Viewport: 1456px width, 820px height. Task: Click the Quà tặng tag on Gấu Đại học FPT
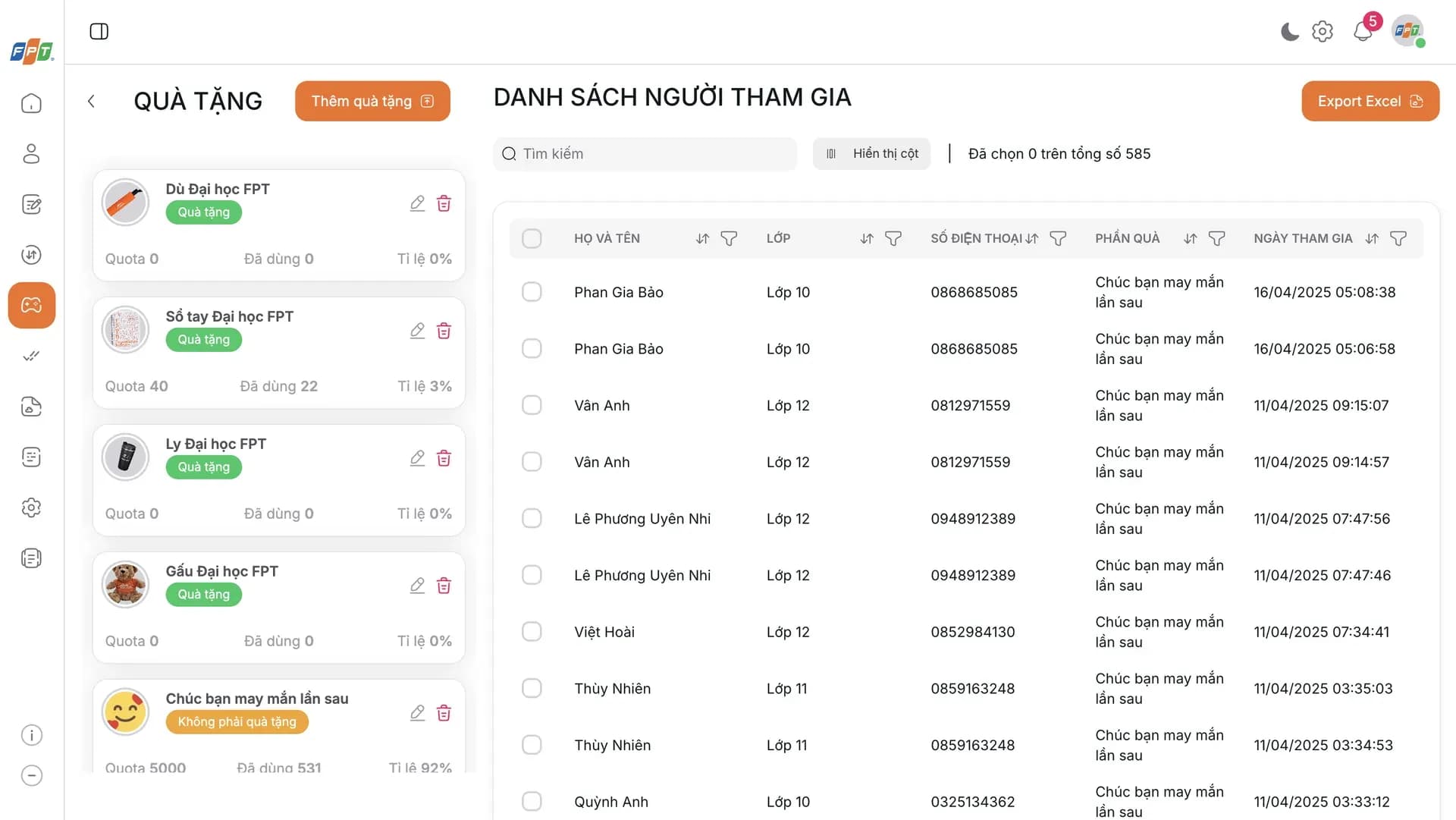pyautogui.click(x=203, y=595)
